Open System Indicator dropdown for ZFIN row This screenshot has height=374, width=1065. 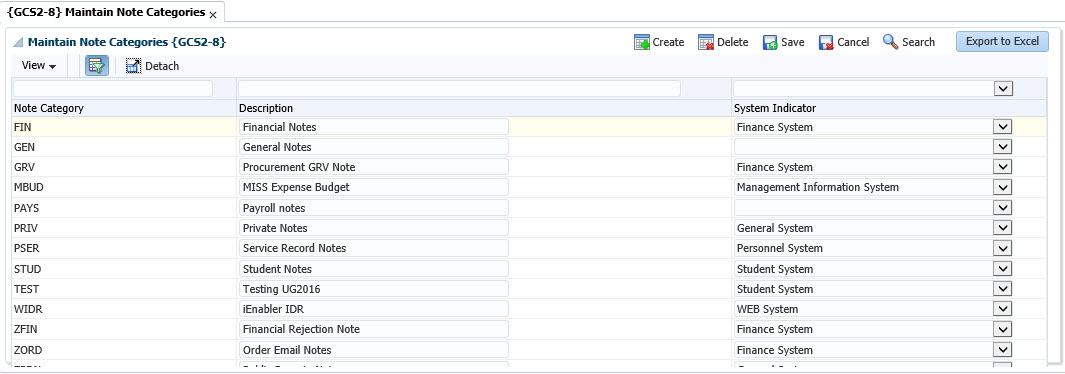click(x=1003, y=329)
